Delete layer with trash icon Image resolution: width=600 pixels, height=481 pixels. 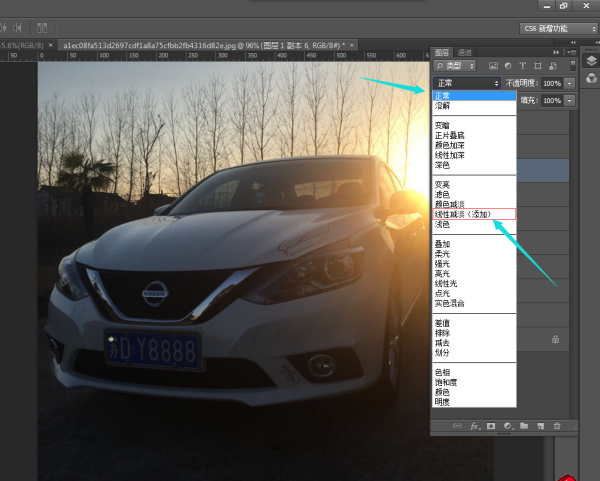point(557,426)
